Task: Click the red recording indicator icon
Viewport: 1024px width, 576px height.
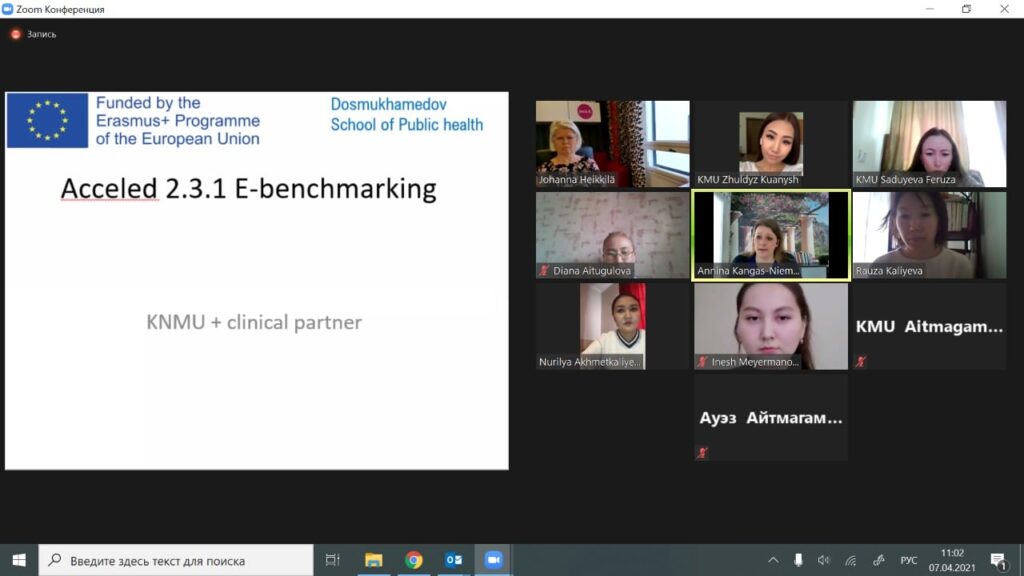Action: [x=15, y=34]
